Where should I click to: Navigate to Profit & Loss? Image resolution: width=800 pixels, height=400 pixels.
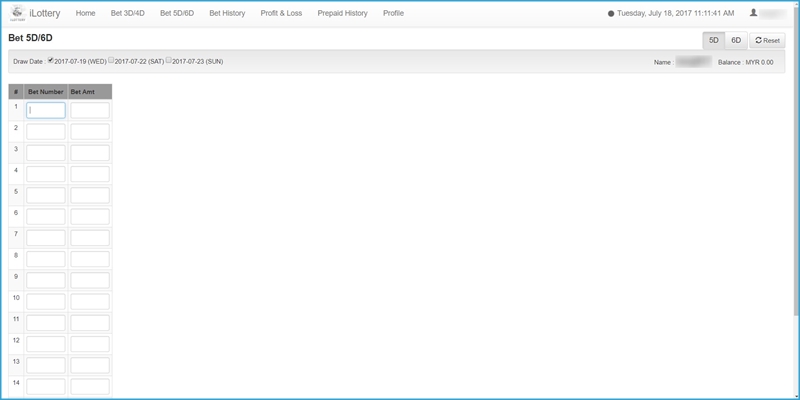[281, 14]
